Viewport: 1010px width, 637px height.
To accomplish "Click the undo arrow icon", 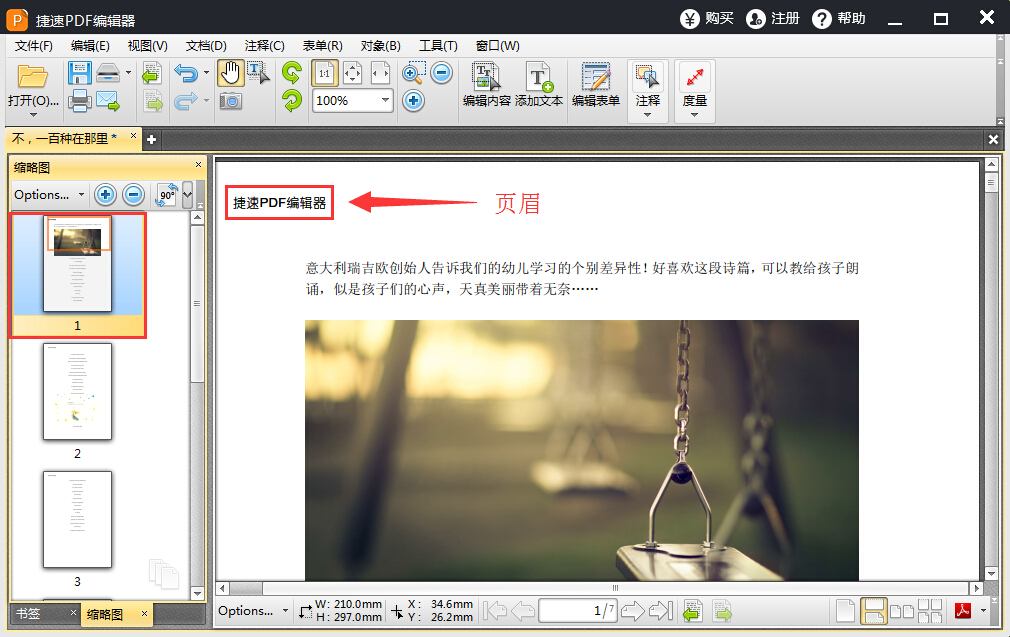I will 186,73.
